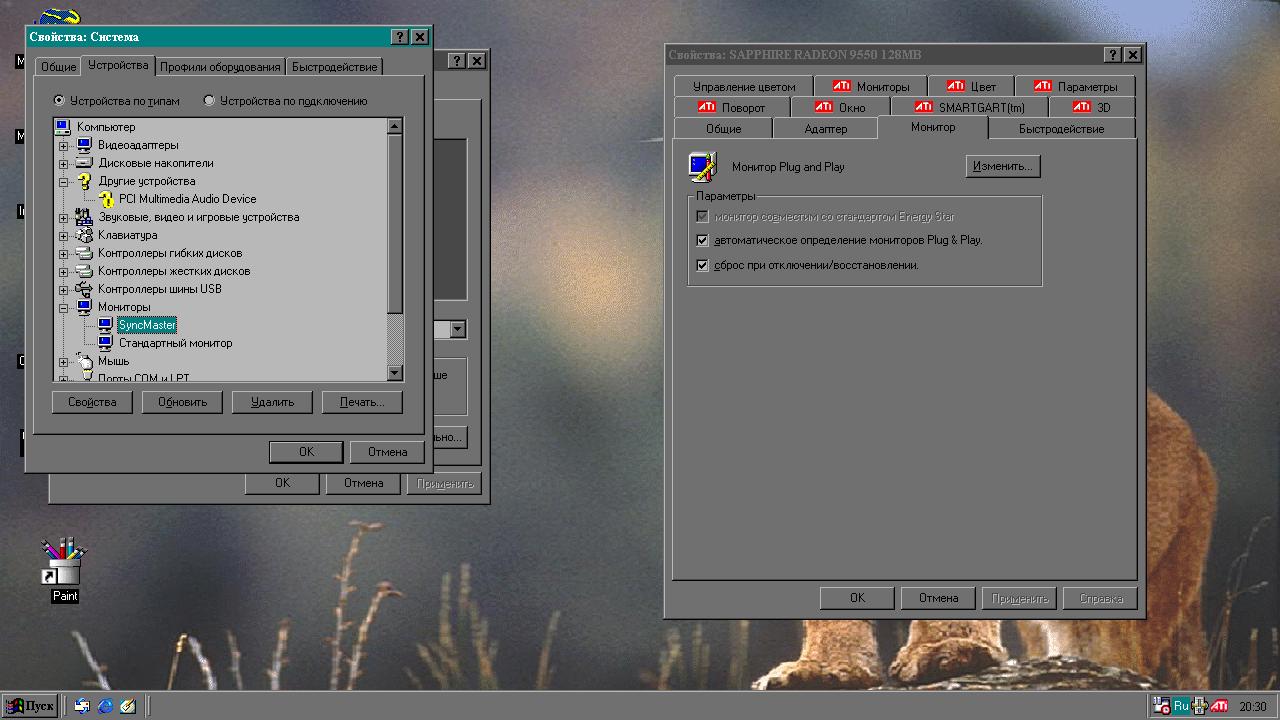
Task: Select the Стандартный монитор icon
Action: click(x=106, y=343)
